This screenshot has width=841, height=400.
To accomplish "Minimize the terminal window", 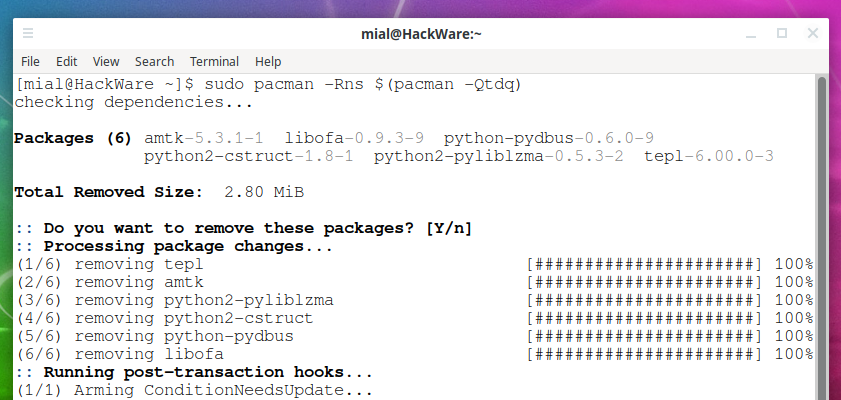I will pos(751,34).
